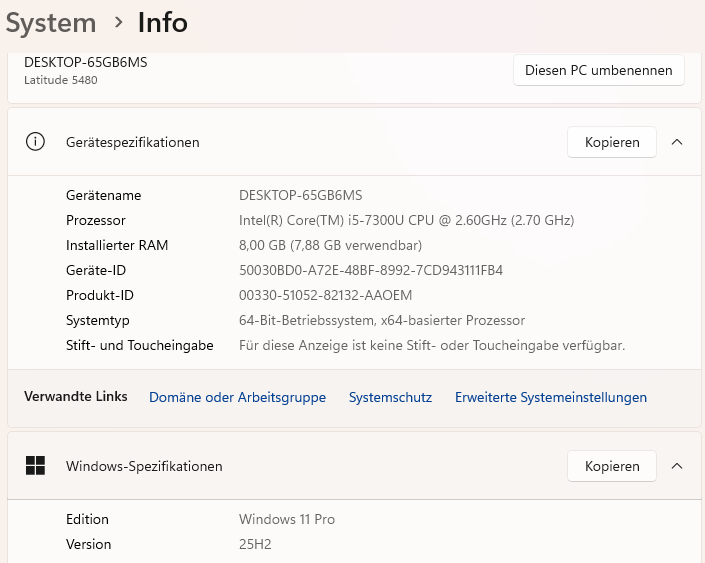705x563 pixels.
Task: Go back to System in breadcrumb
Action: 51,23
